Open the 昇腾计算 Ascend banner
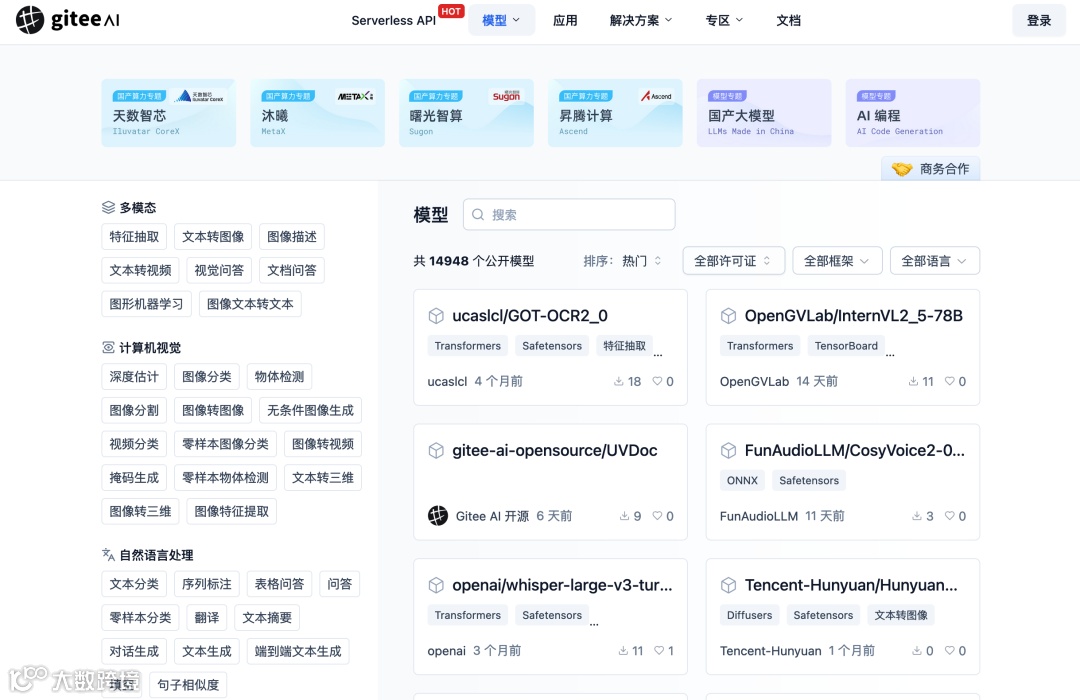Viewport: 1080px width, 700px height. pyautogui.click(x=615, y=112)
